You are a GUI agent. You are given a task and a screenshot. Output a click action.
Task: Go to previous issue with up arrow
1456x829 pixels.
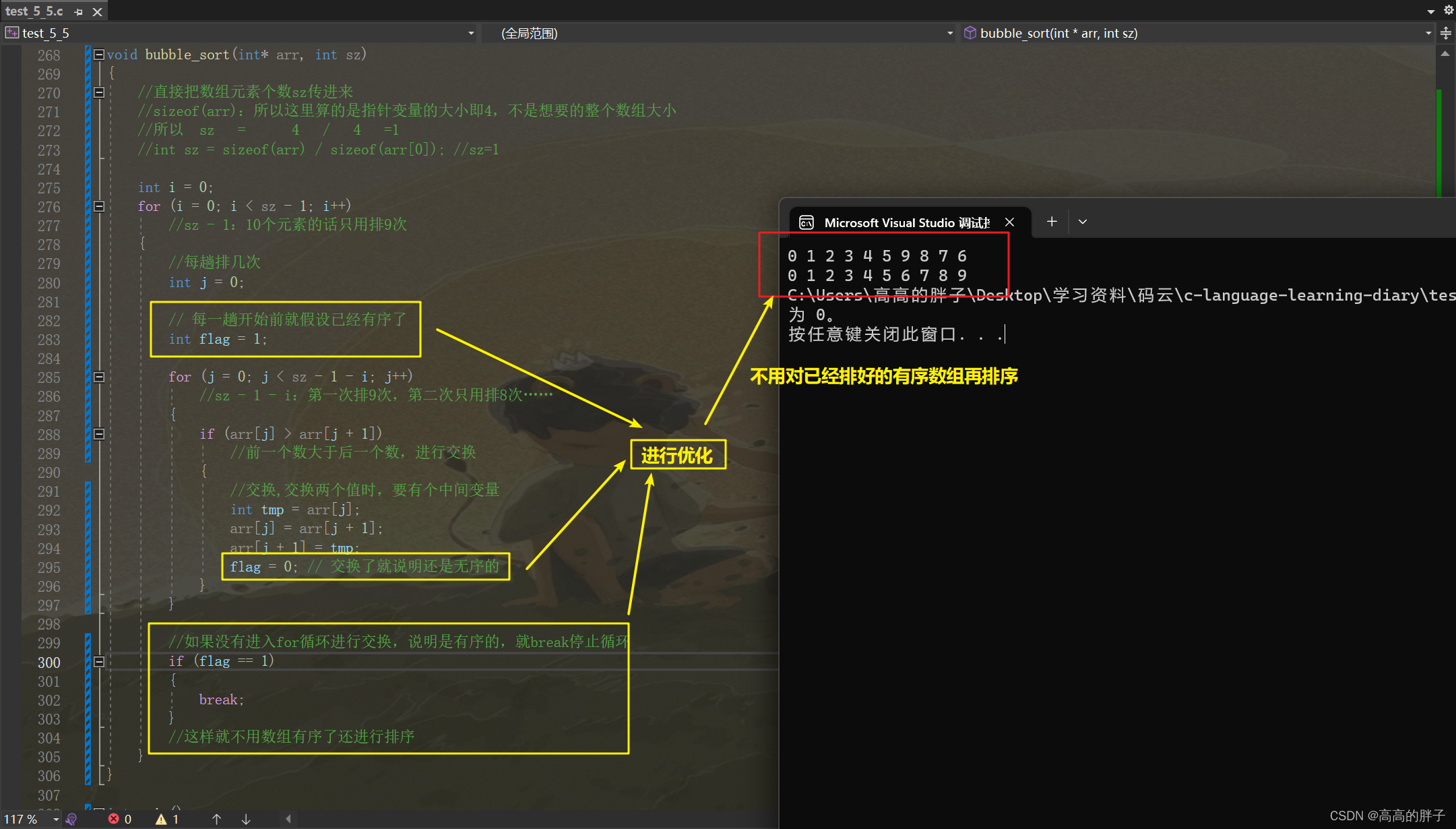[x=216, y=819]
